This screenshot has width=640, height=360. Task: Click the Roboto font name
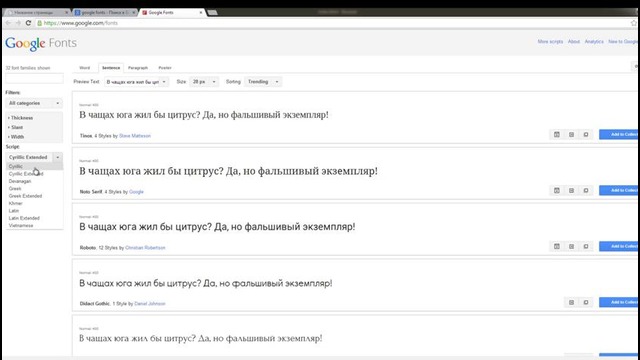pos(88,248)
